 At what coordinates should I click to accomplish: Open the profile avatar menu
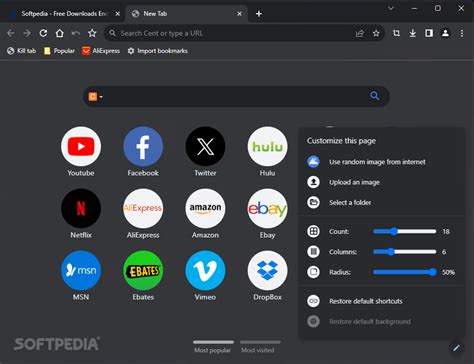(x=445, y=33)
